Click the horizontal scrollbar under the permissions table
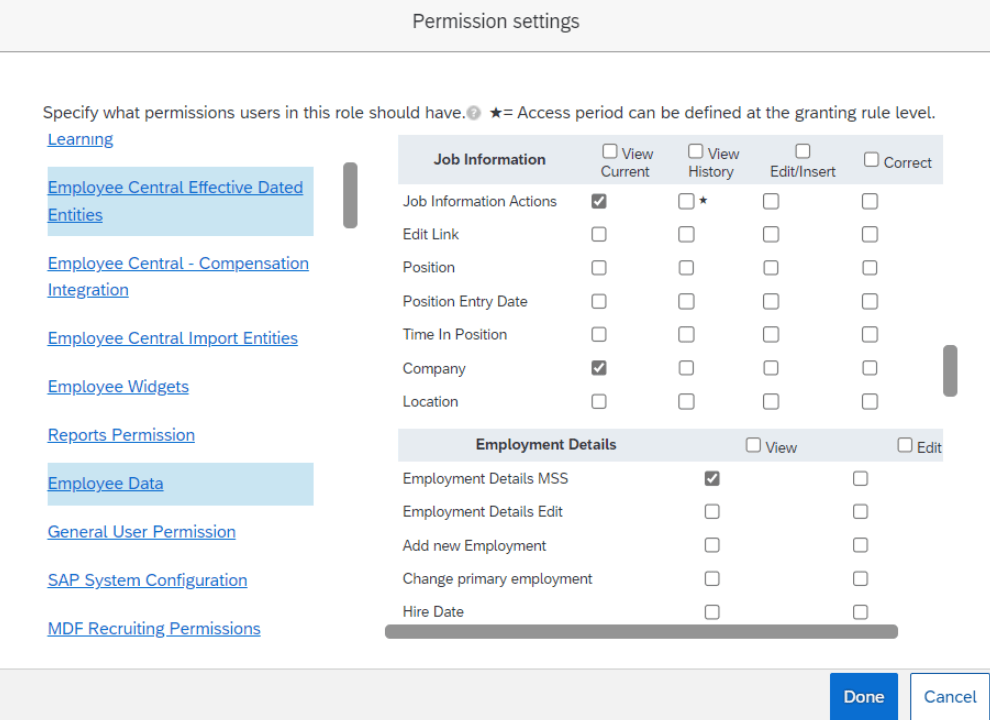990x720 pixels. pos(641,632)
